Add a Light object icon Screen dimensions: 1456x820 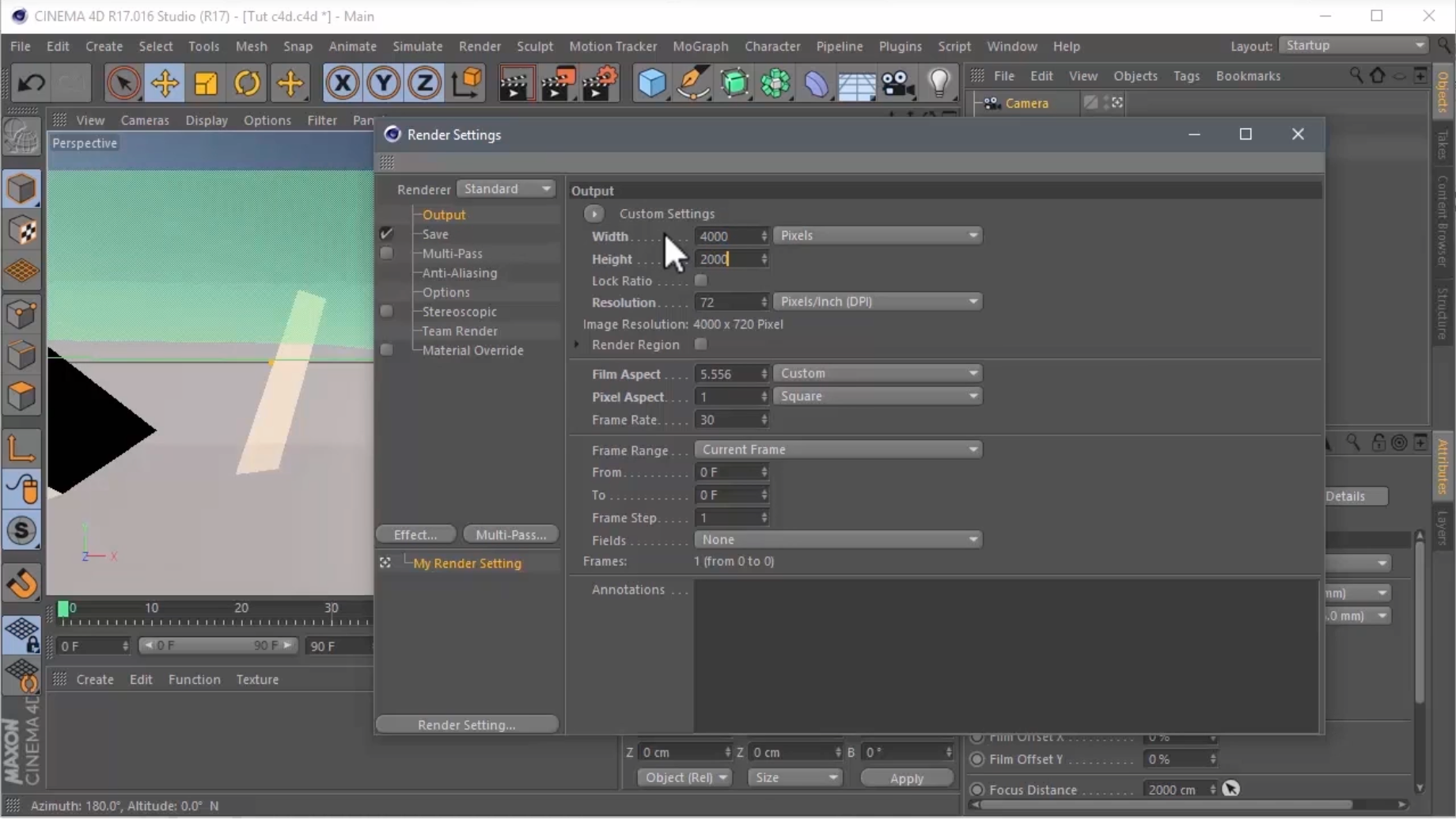click(x=939, y=83)
